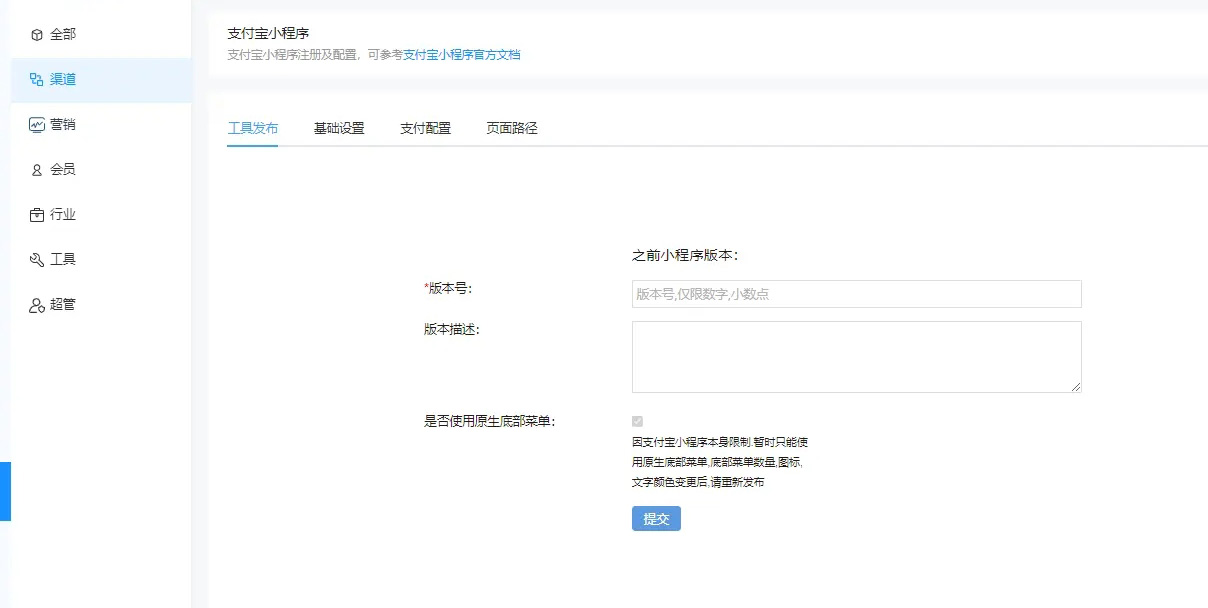Open the 支付宝小程序官方文档 link
The width and height of the screenshot is (1208, 608).
462,55
